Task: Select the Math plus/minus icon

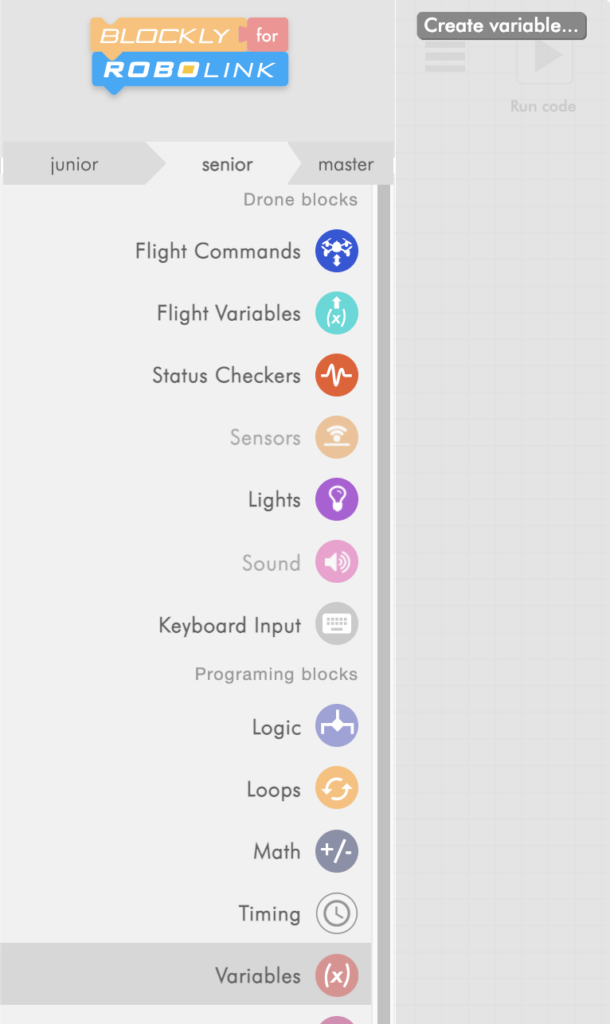Action: pyautogui.click(x=337, y=851)
